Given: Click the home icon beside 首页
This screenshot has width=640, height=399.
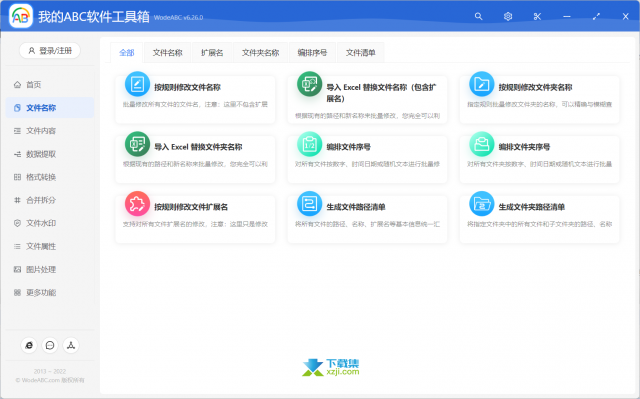Looking at the screenshot, I should pos(17,84).
